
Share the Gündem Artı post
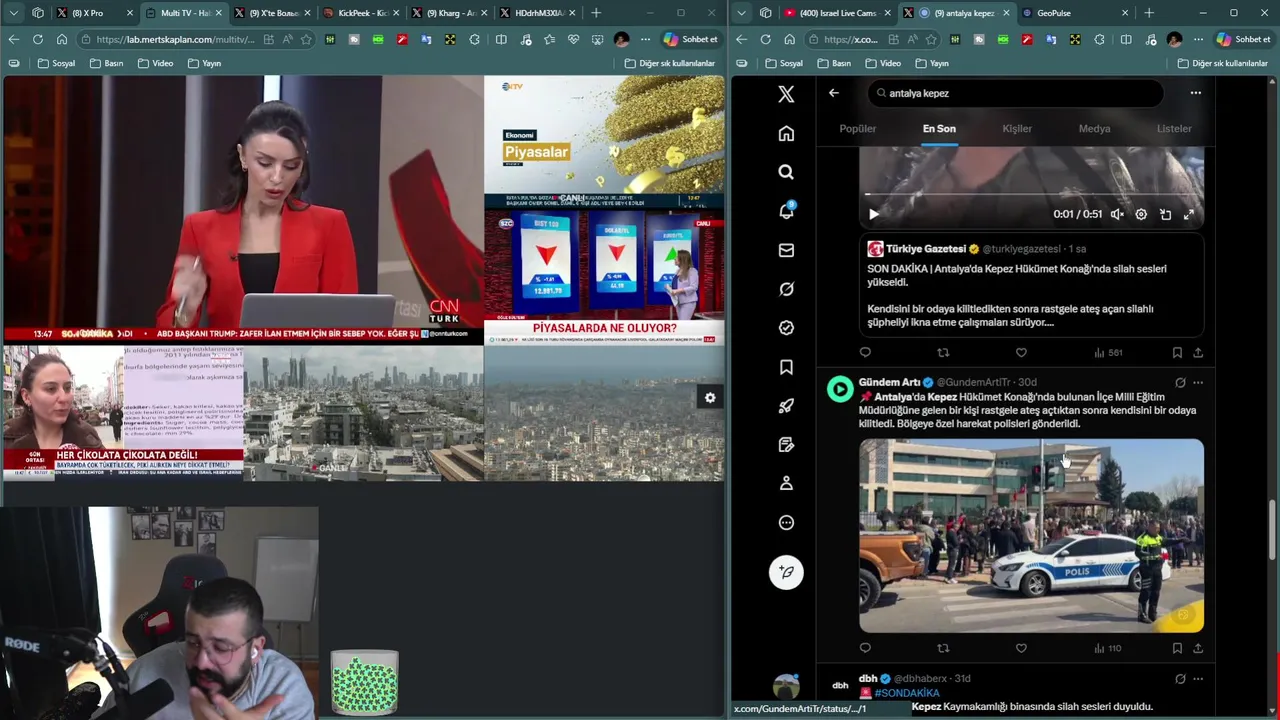(x=1198, y=648)
